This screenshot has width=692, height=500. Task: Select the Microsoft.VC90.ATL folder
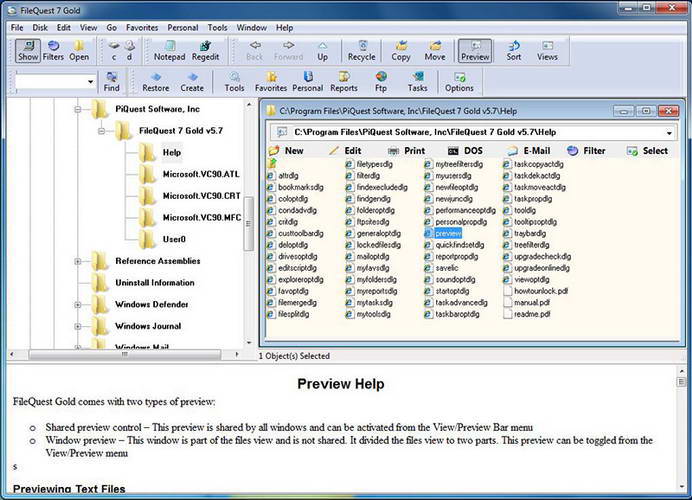201,174
